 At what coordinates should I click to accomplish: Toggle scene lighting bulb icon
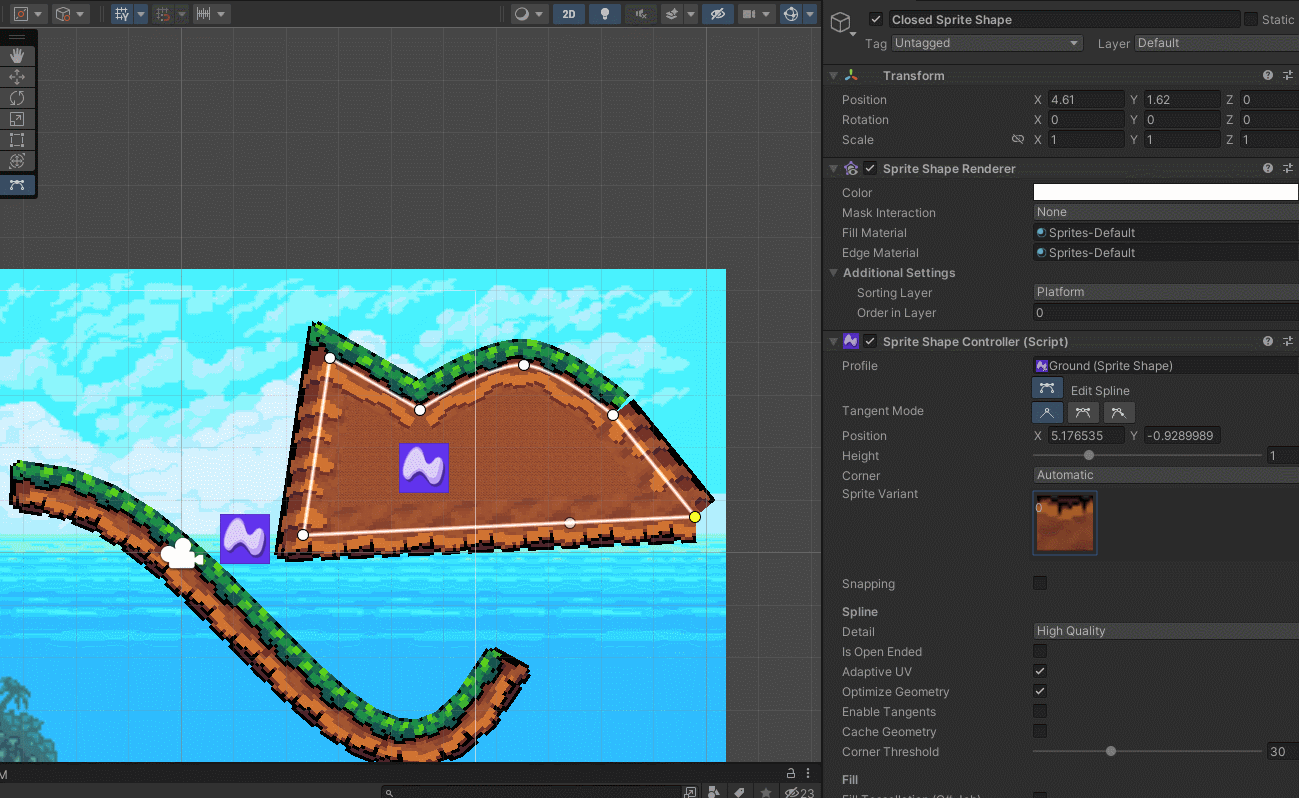coord(604,14)
